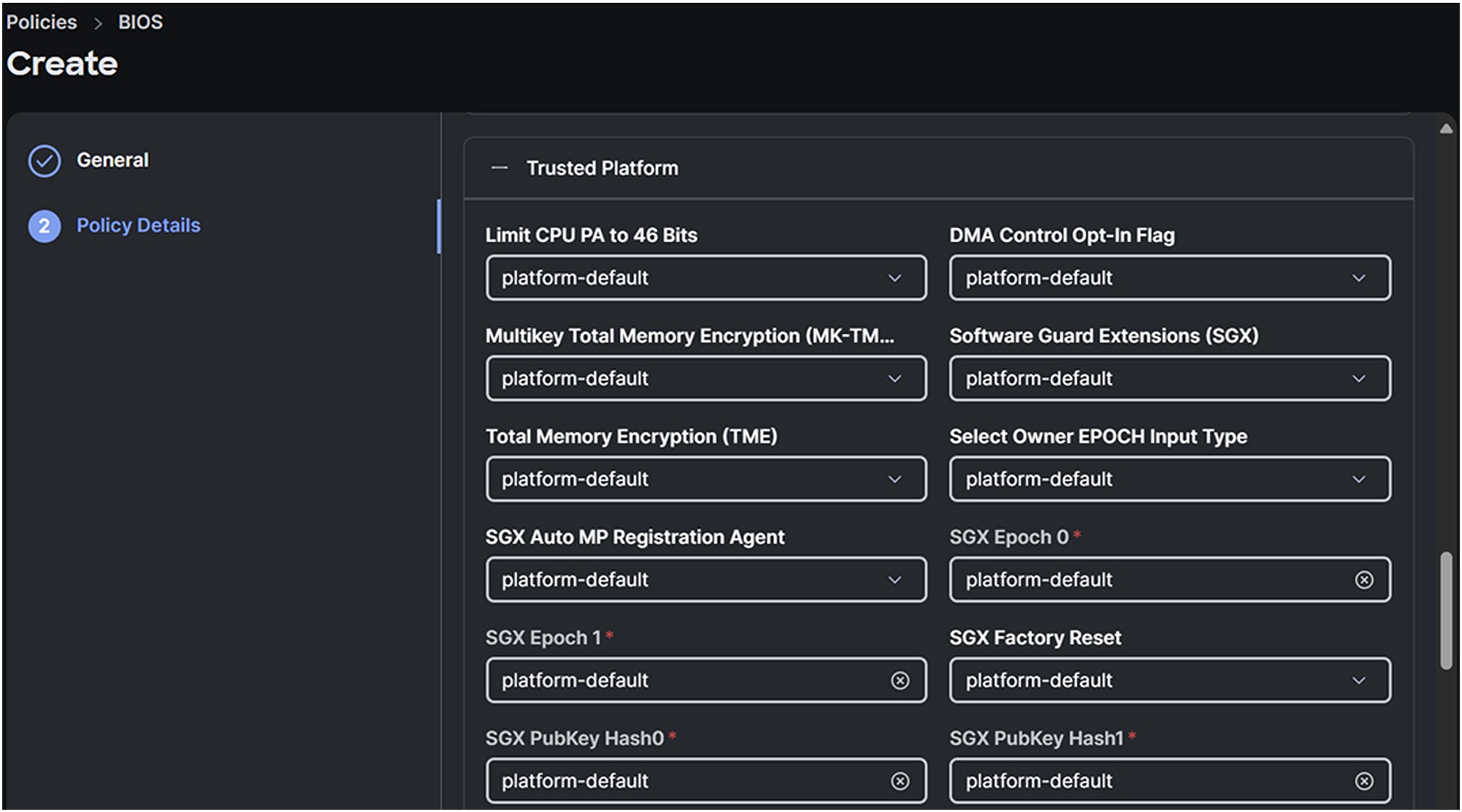Open the Select Owner EPOCH Input Type dropdown
The image size is (1462, 812).
(x=1359, y=479)
